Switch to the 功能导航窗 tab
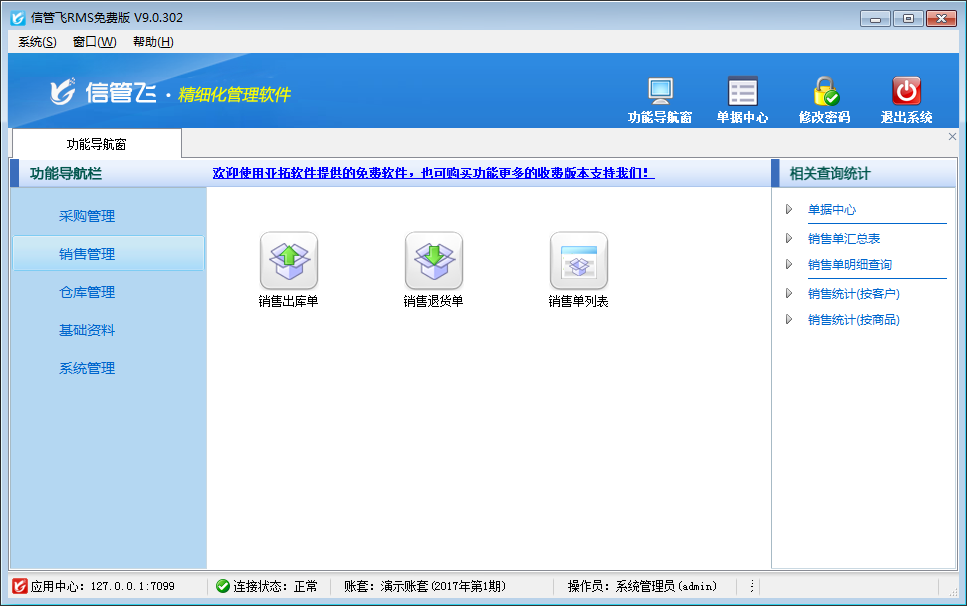Screen dimensions: 967x606 coord(96,144)
